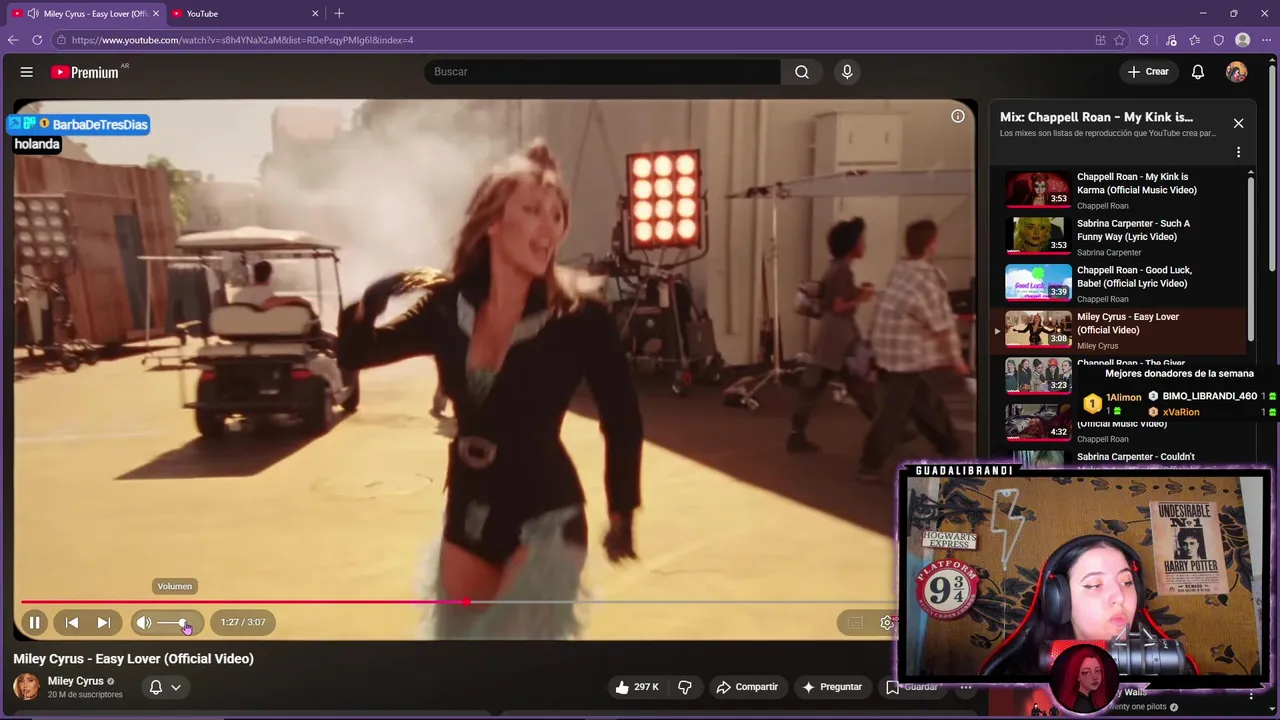This screenshot has height=720, width=1280.
Task: Open browser settings and more menu
Action: click(x=1266, y=40)
